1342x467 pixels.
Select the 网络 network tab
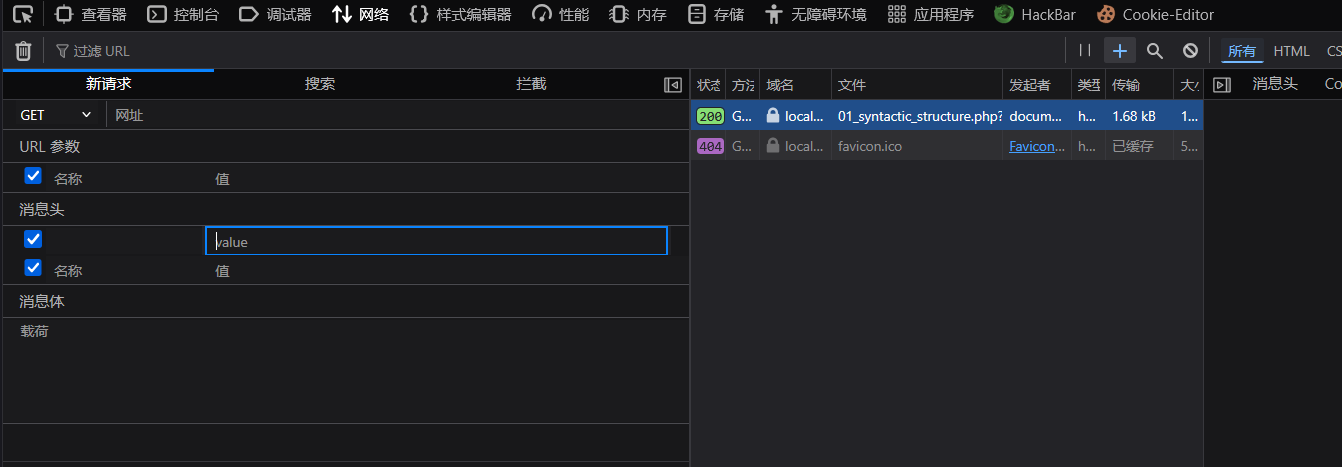[361, 14]
